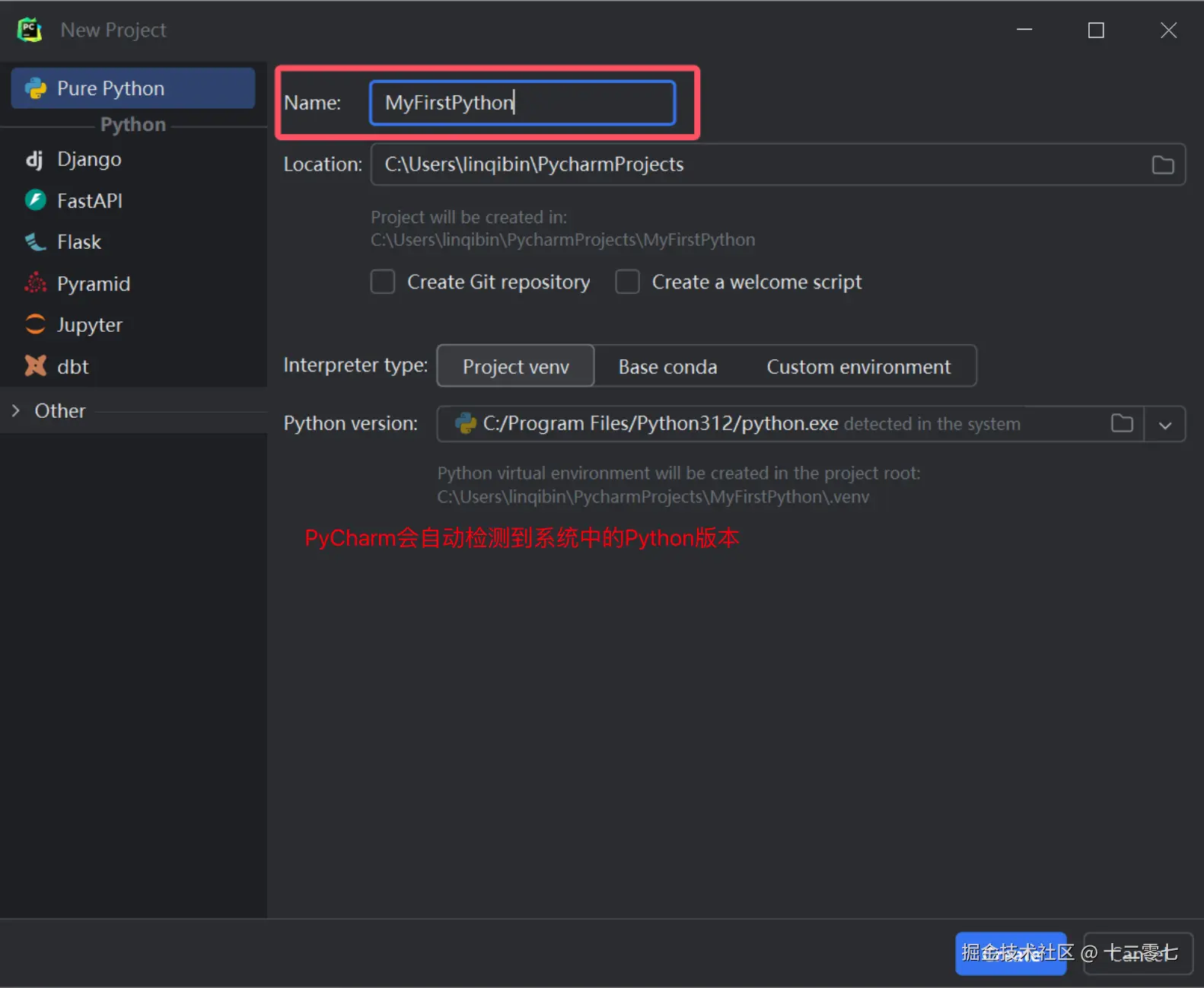
Task: Click the FastAPI lightning icon
Action: [36, 200]
